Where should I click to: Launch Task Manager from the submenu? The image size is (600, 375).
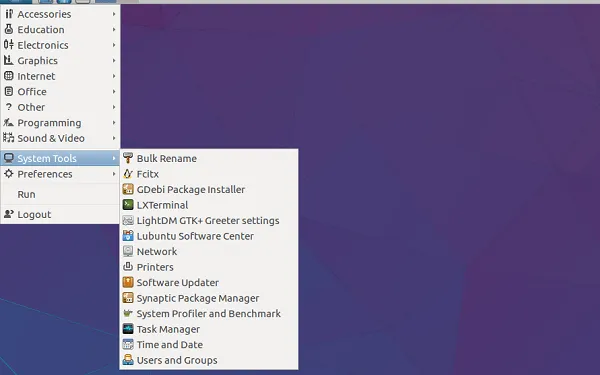tap(209, 329)
